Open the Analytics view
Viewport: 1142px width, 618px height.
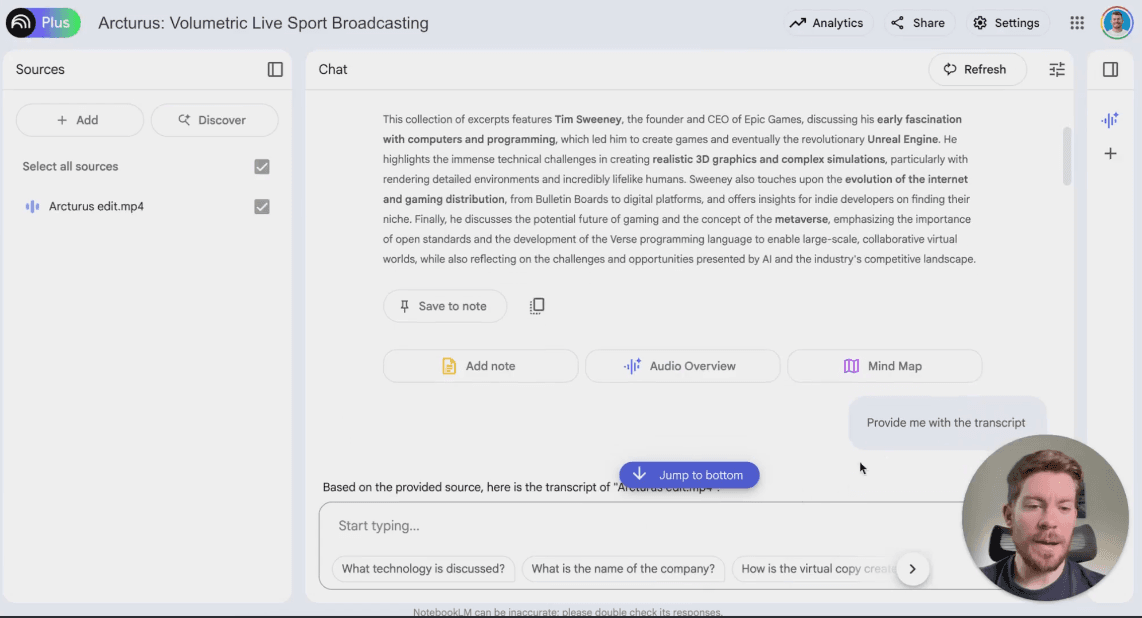pos(827,23)
